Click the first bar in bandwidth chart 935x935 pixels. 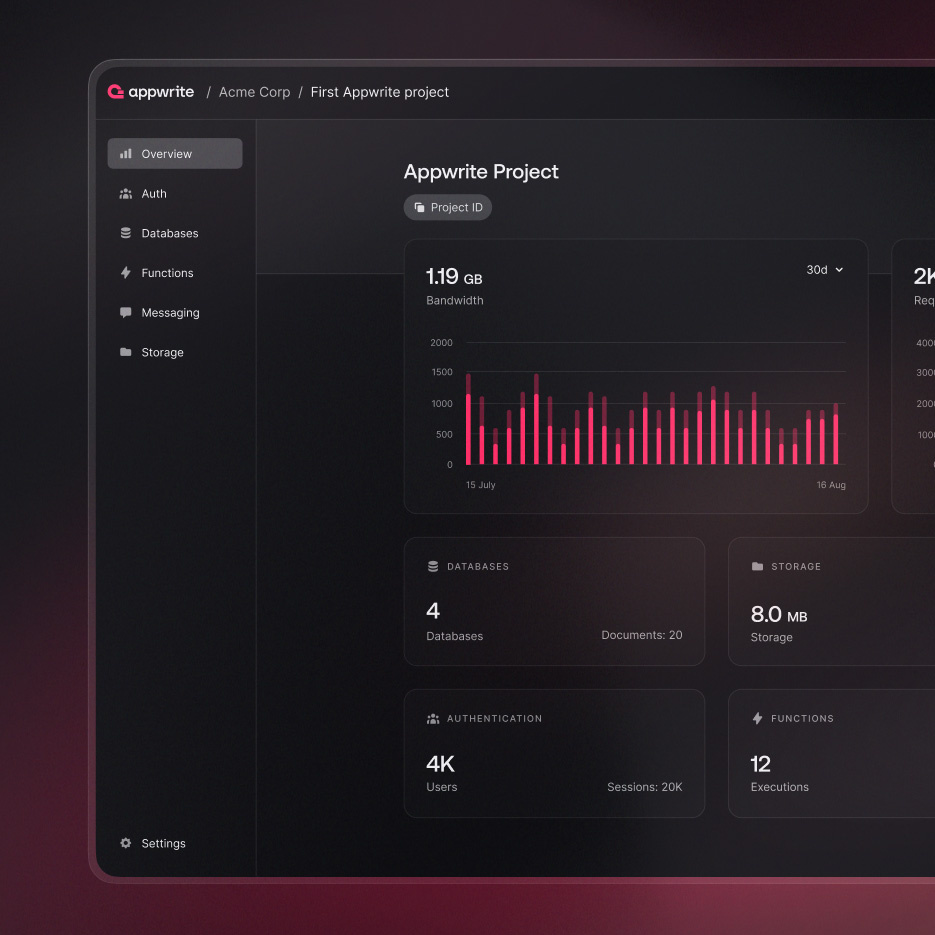[469, 419]
